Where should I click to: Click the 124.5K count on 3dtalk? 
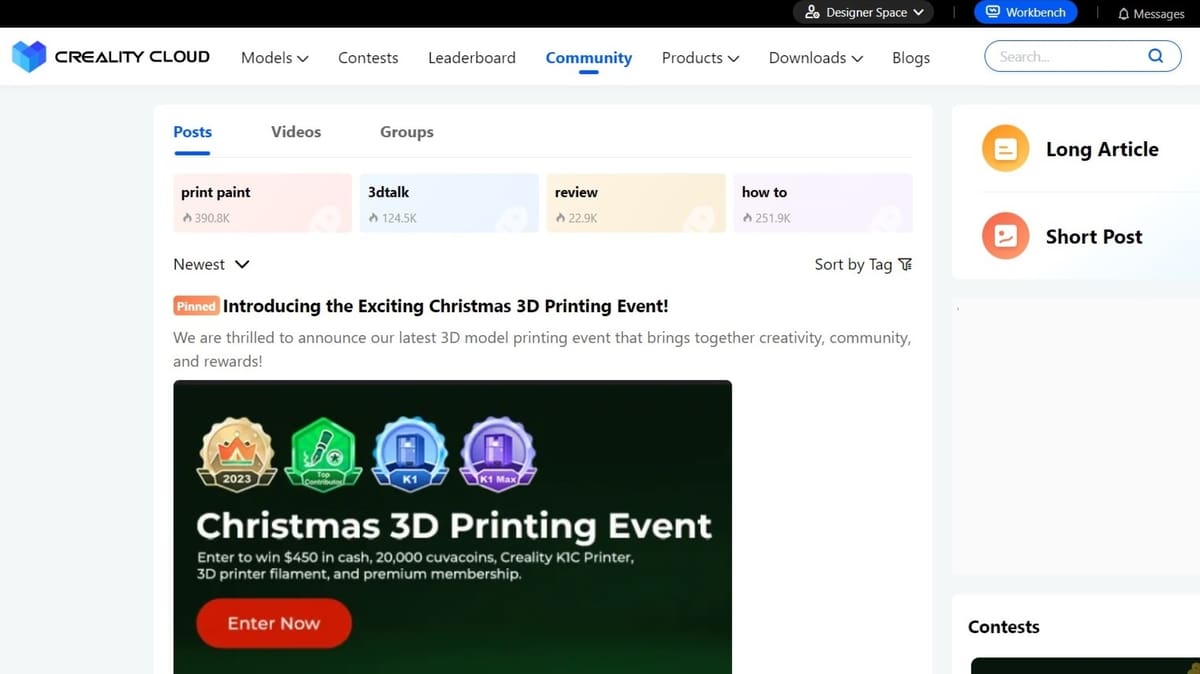[x=399, y=217]
